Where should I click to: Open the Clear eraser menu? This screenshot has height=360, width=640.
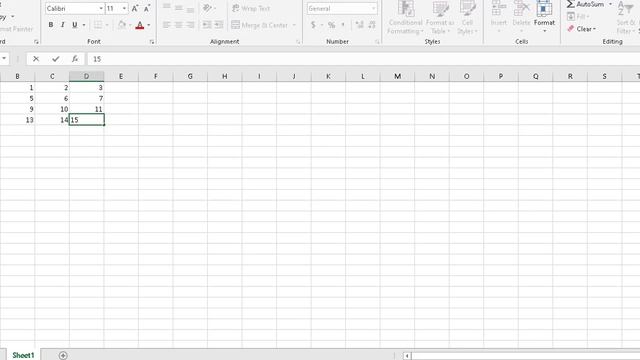point(582,29)
